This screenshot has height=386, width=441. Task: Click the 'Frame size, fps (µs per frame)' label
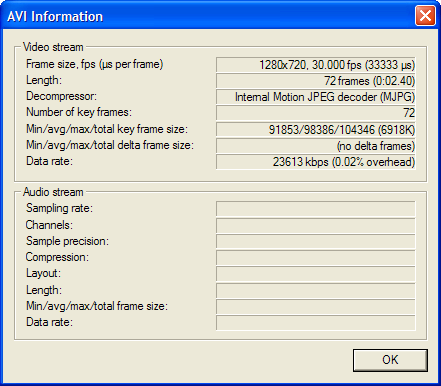95,64
